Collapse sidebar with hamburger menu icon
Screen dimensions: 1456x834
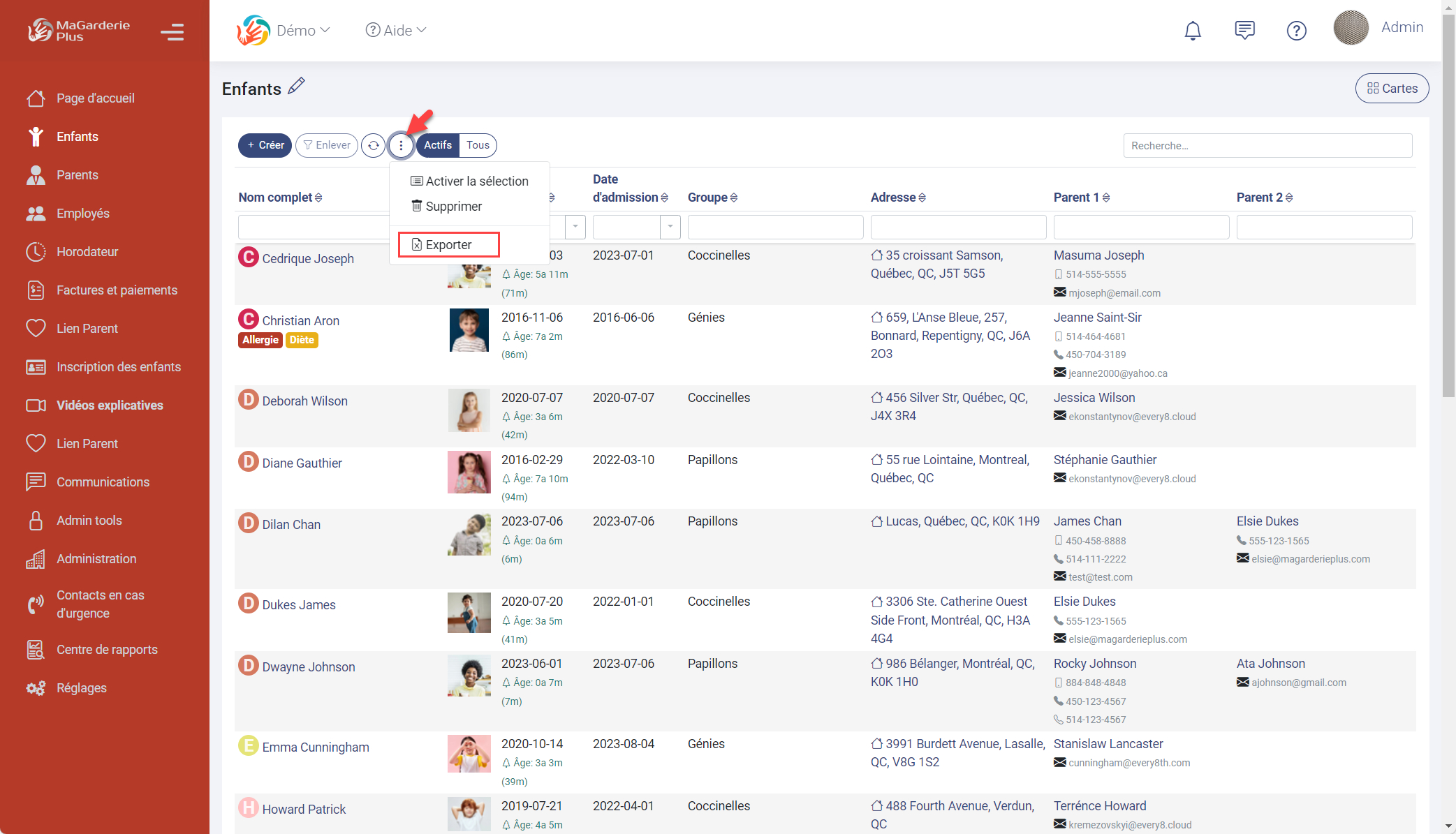(x=172, y=32)
